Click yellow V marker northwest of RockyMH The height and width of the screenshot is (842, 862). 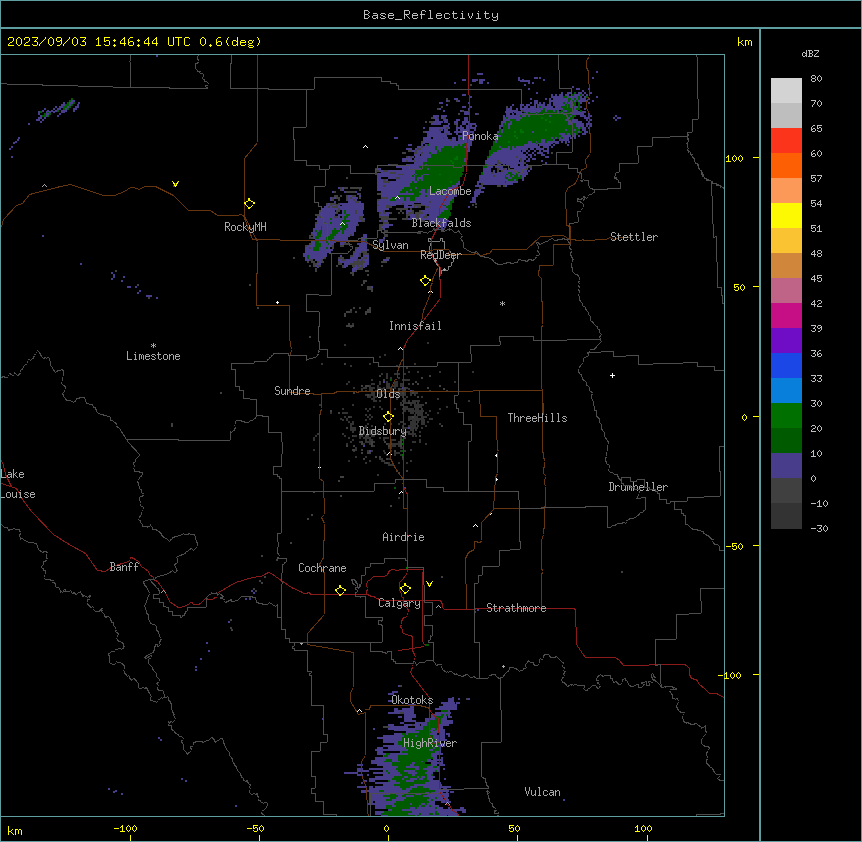(175, 184)
